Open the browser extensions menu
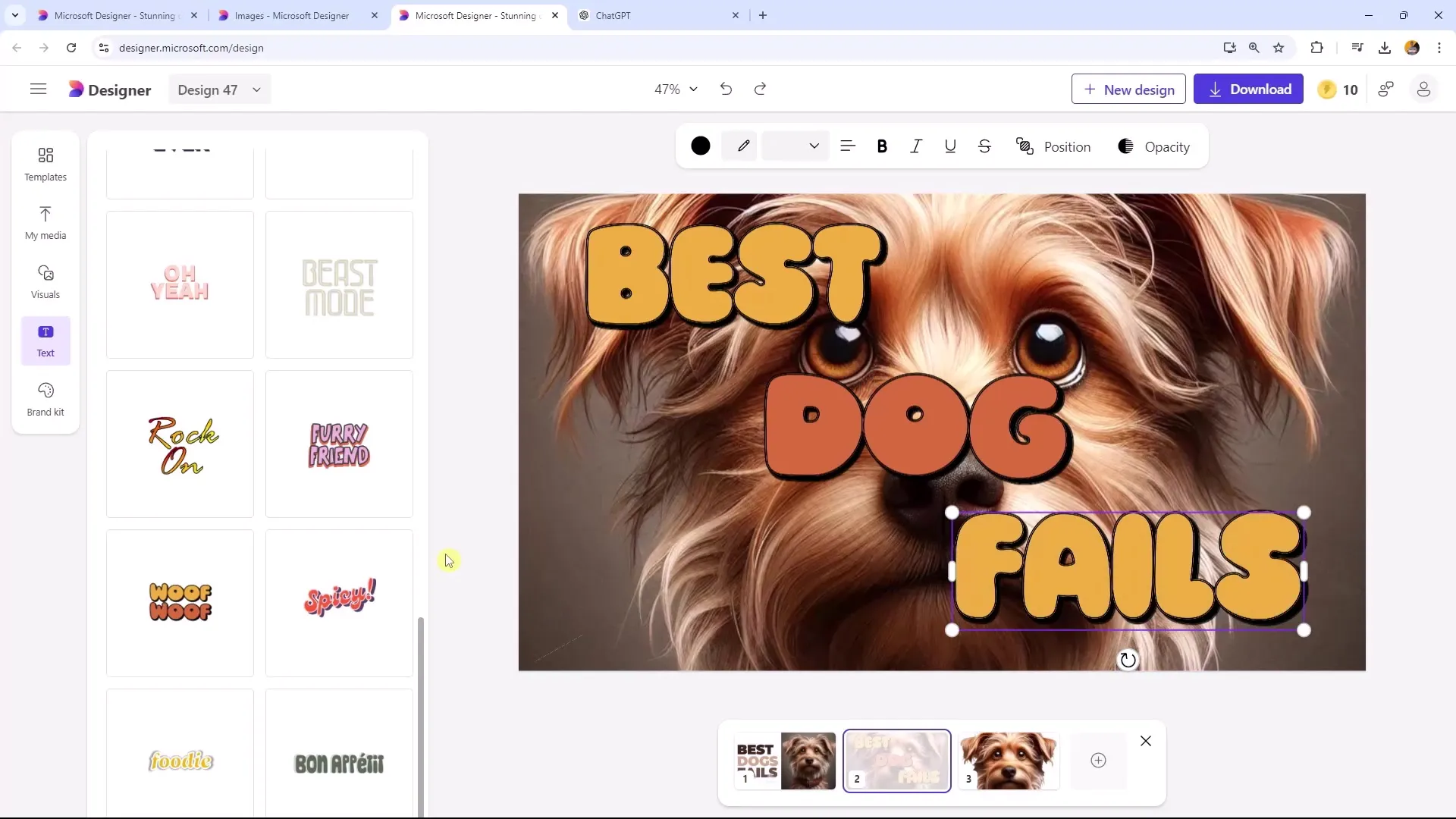Viewport: 1456px width, 819px height. pos(1316,48)
